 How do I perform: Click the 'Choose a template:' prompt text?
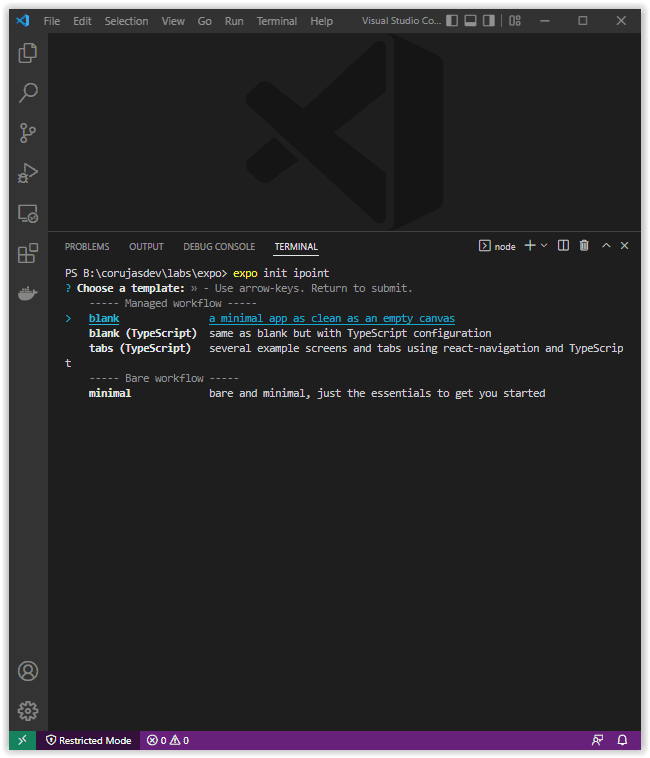[130, 288]
